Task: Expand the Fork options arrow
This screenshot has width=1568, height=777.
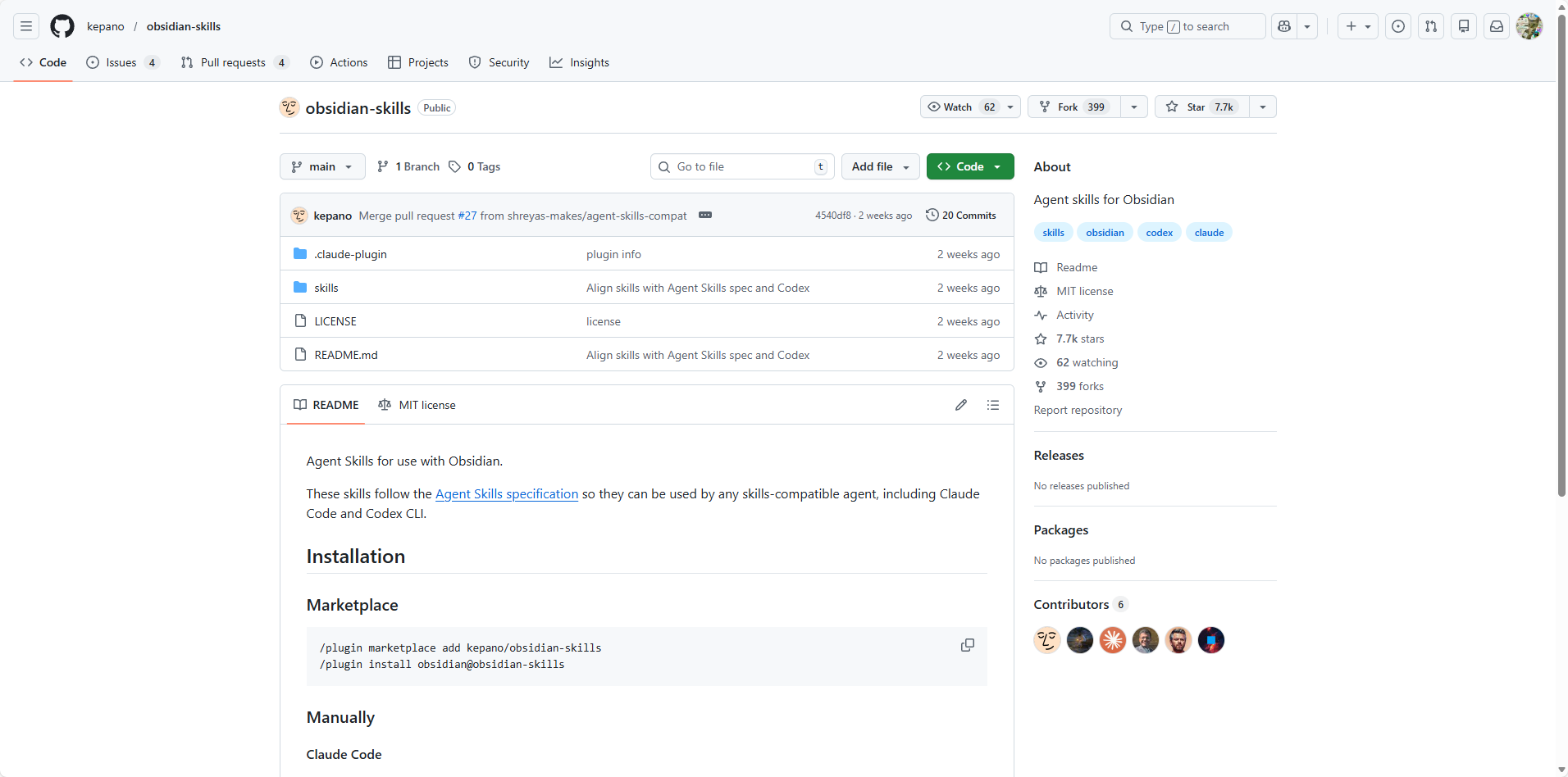Action: tap(1134, 107)
